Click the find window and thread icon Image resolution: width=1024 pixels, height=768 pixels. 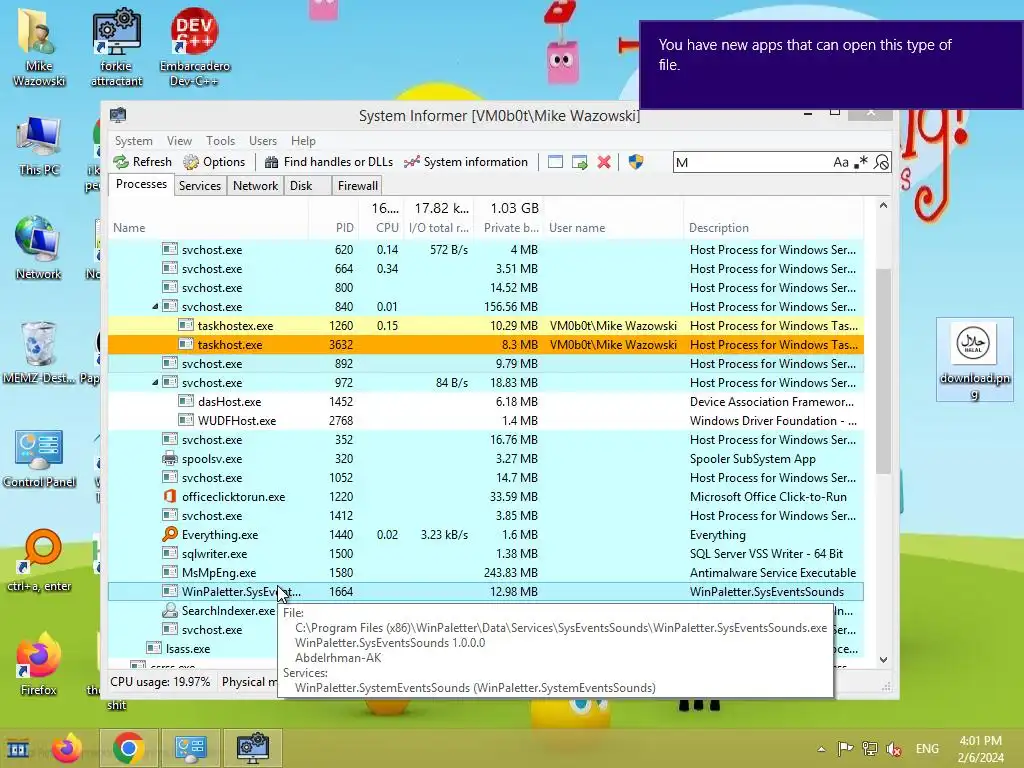pyautogui.click(x=579, y=162)
